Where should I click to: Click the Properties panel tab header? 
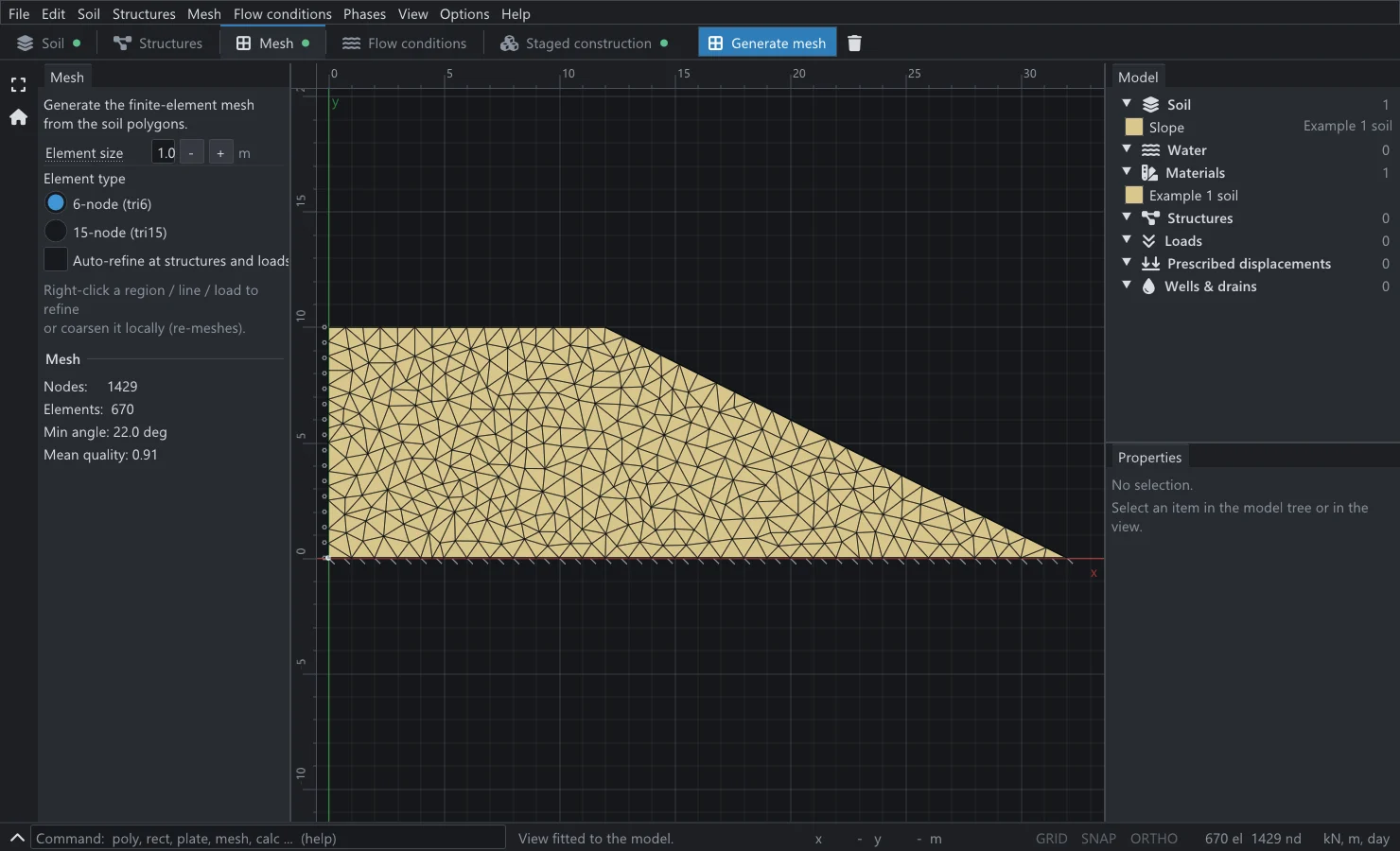click(1149, 458)
